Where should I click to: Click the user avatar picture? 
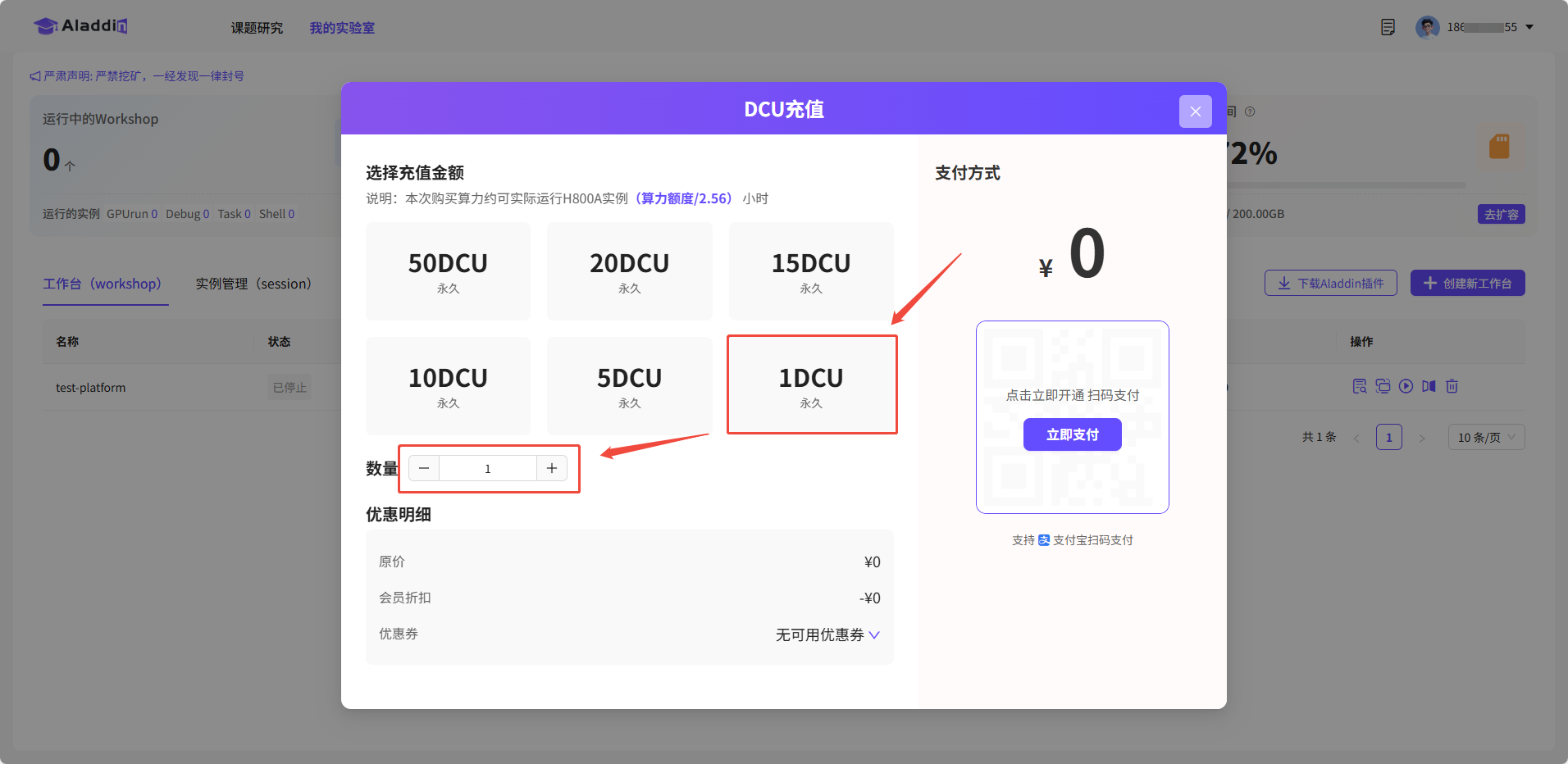tap(1427, 27)
